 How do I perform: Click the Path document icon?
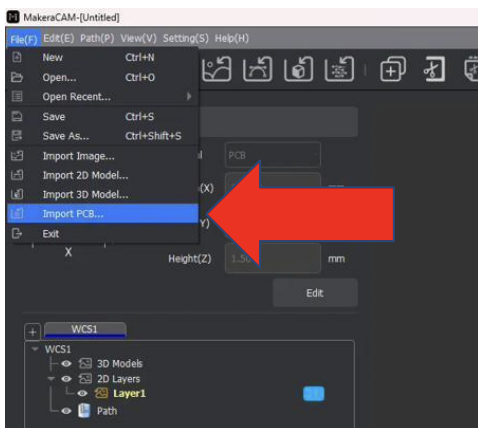(x=84, y=411)
